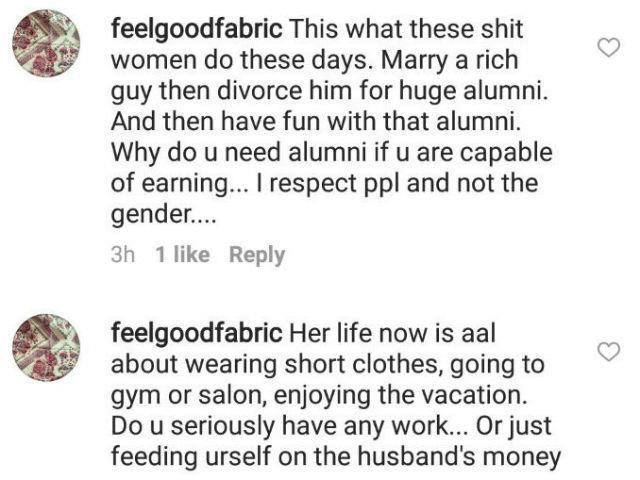The height and width of the screenshot is (480, 640).
Task: Click Reply under the first comment
Action: [257, 256]
